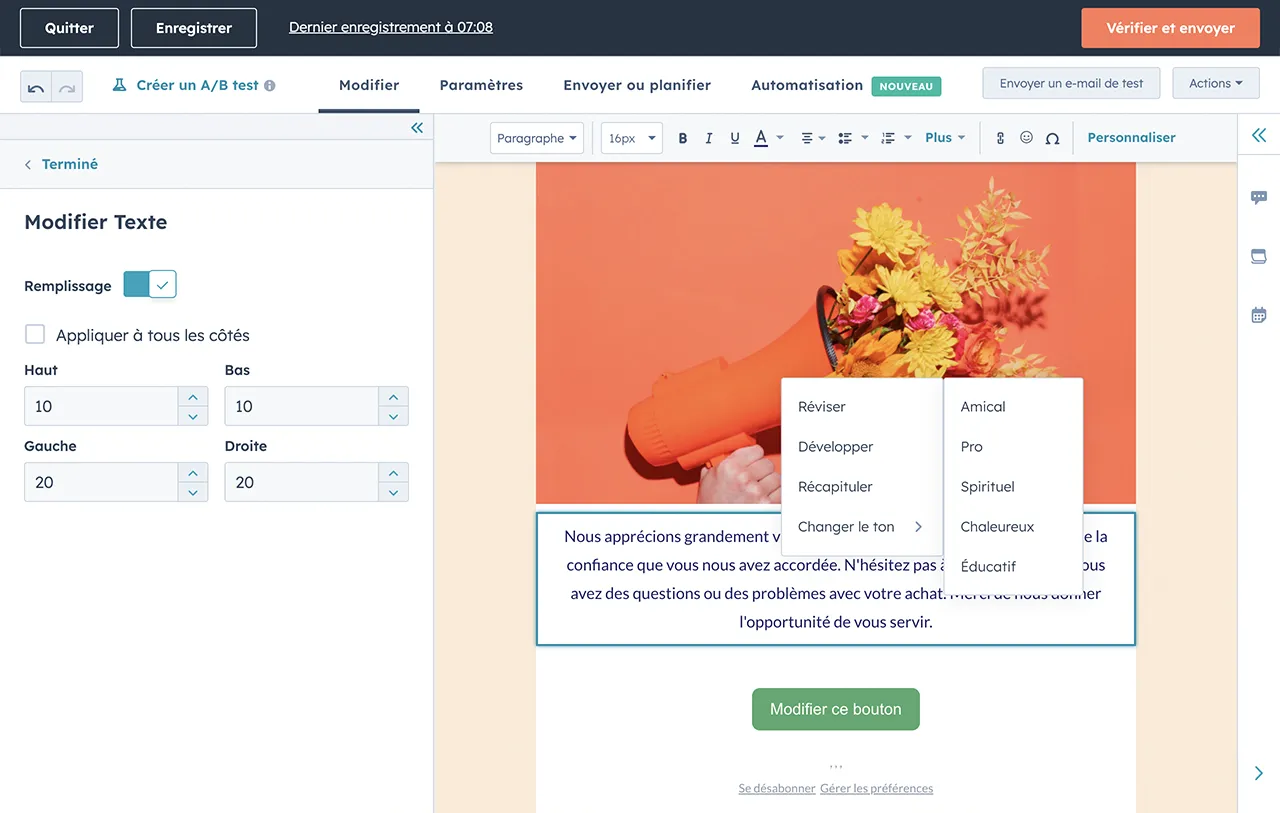Click the Vérifier et envoyer button
The width and height of the screenshot is (1280, 813).
click(x=1170, y=28)
